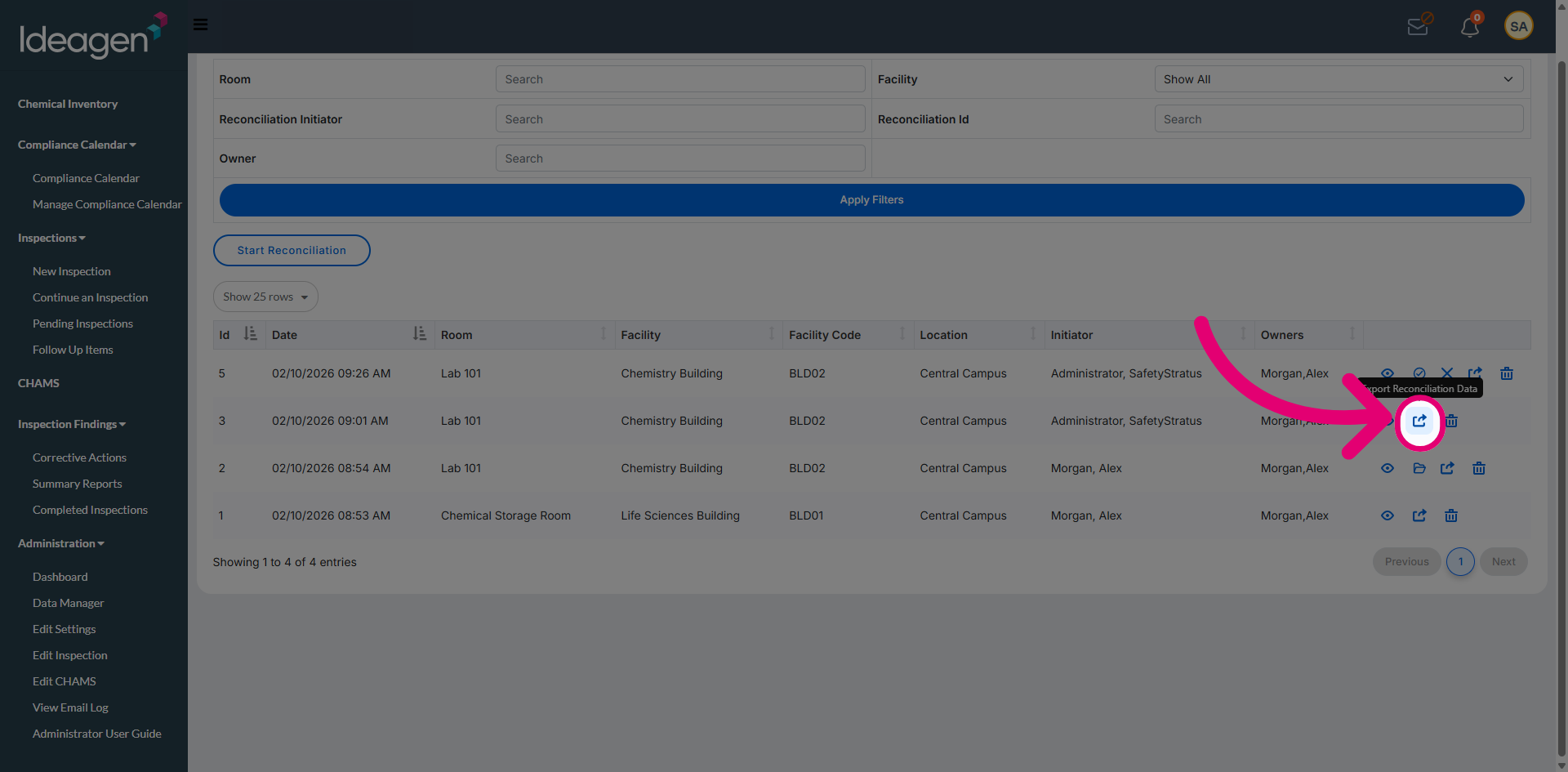Open the Facility Show All dropdown
This screenshot has width=1568, height=772.
(x=1339, y=79)
